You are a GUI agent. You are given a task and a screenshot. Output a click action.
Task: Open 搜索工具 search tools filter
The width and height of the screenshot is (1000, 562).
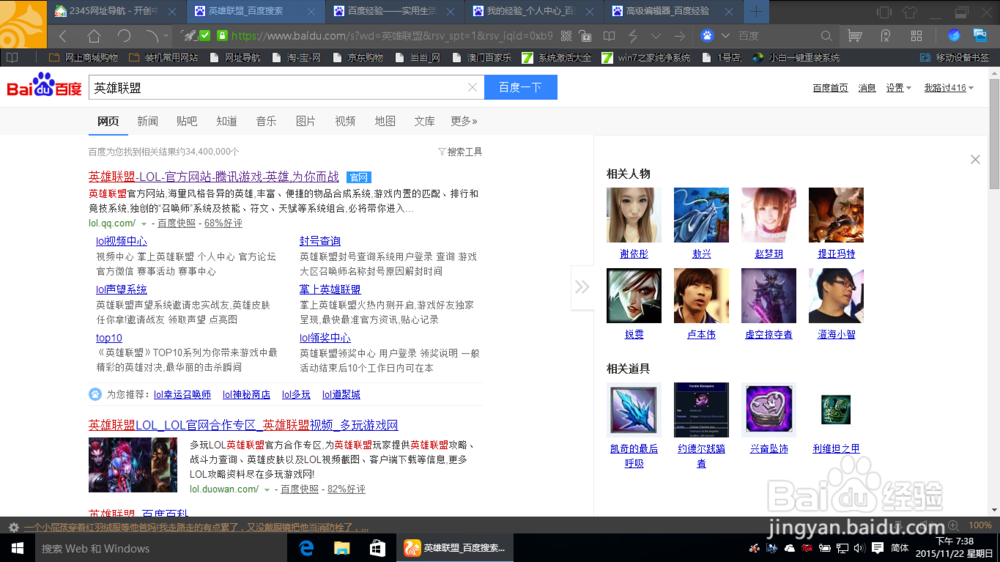[x=460, y=152]
